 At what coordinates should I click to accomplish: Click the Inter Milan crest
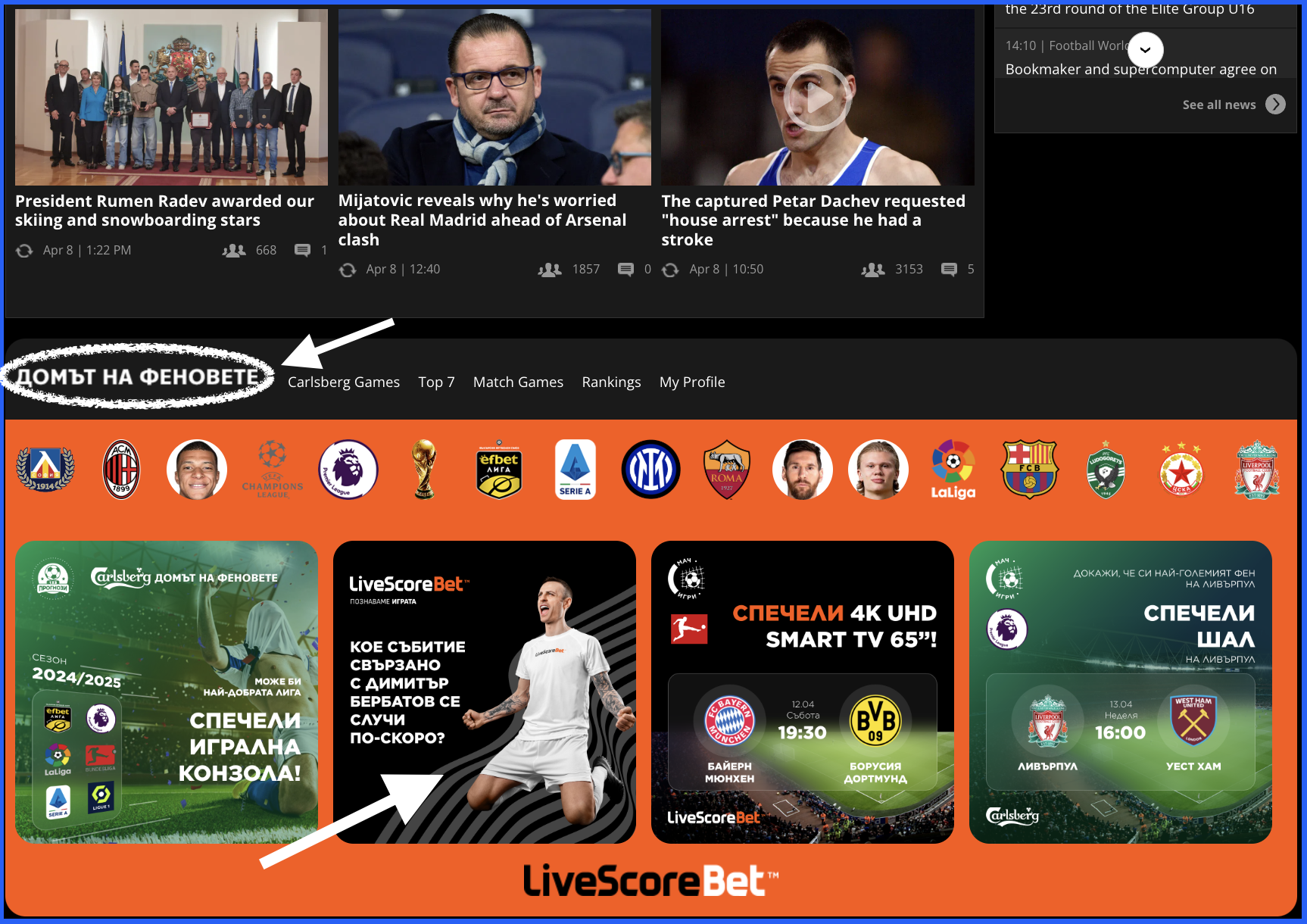click(x=651, y=470)
